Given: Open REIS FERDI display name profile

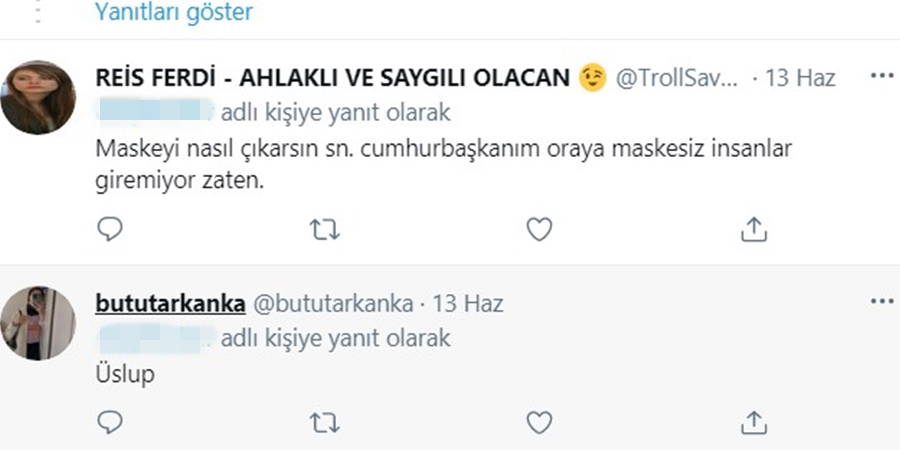Looking at the screenshot, I should pos(332,78).
